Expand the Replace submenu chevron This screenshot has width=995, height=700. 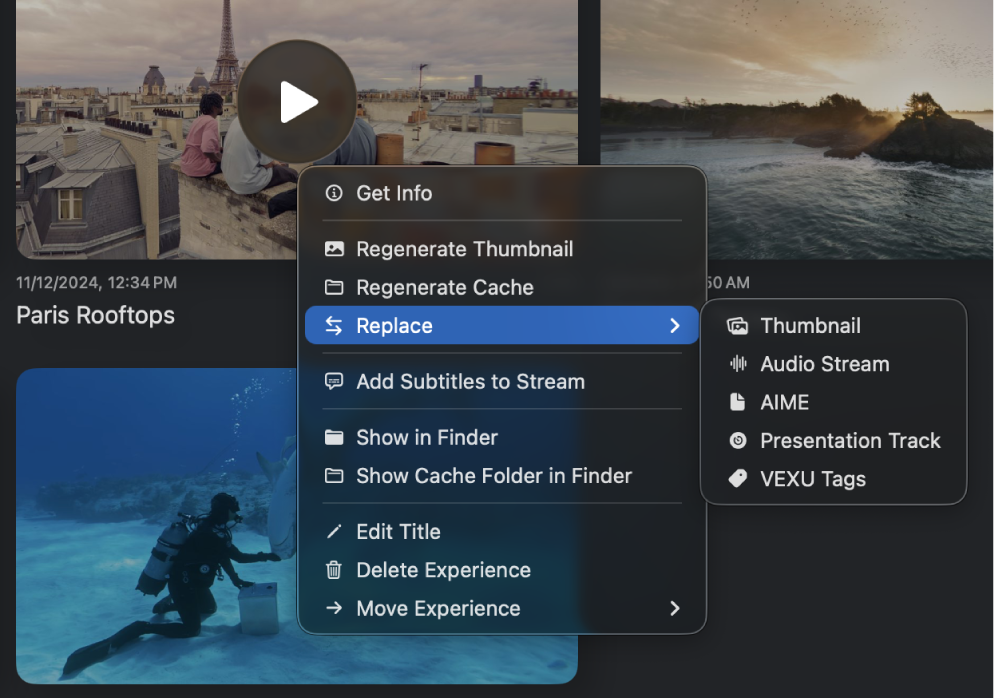click(675, 325)
